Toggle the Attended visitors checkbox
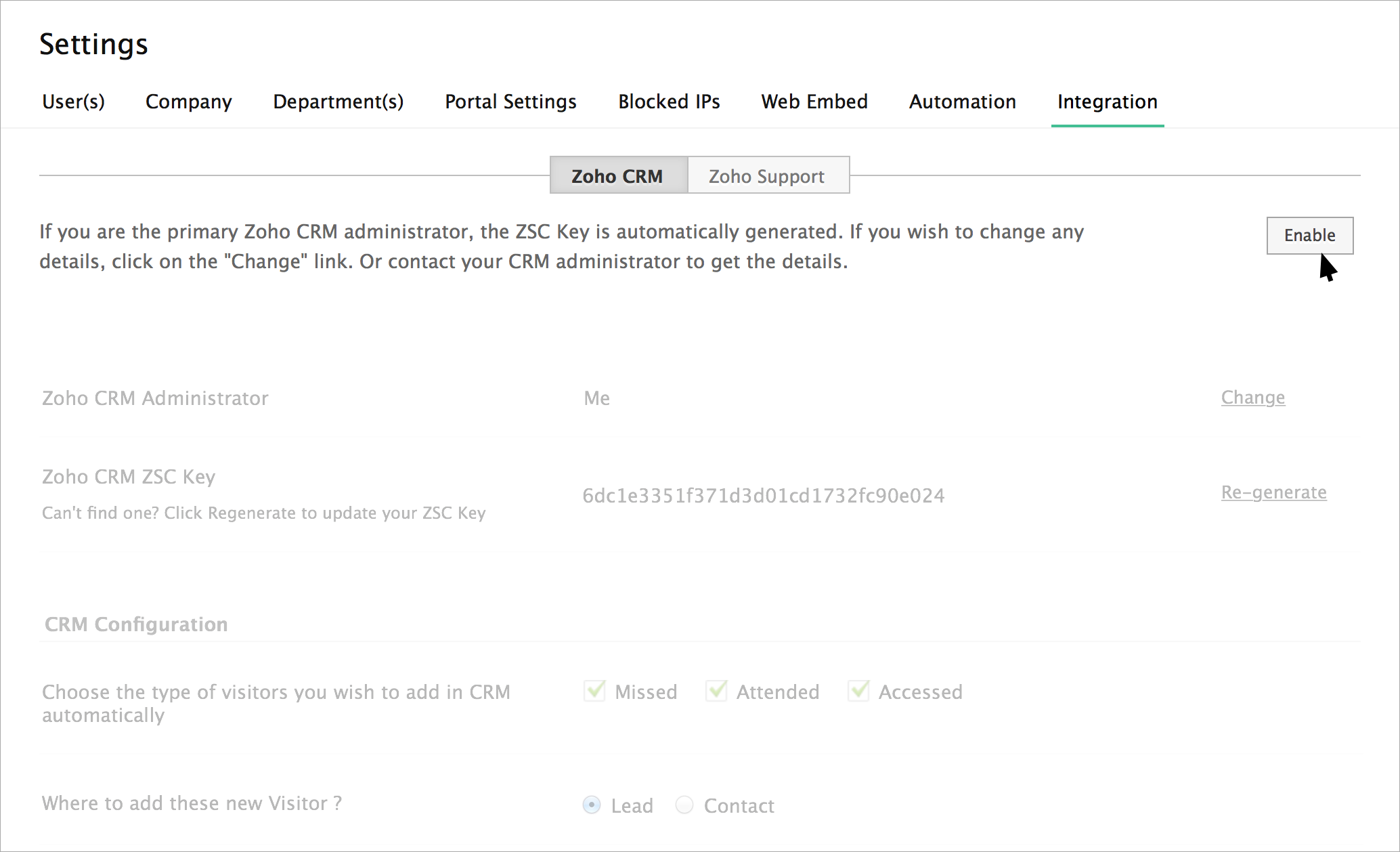 (716, 691)
